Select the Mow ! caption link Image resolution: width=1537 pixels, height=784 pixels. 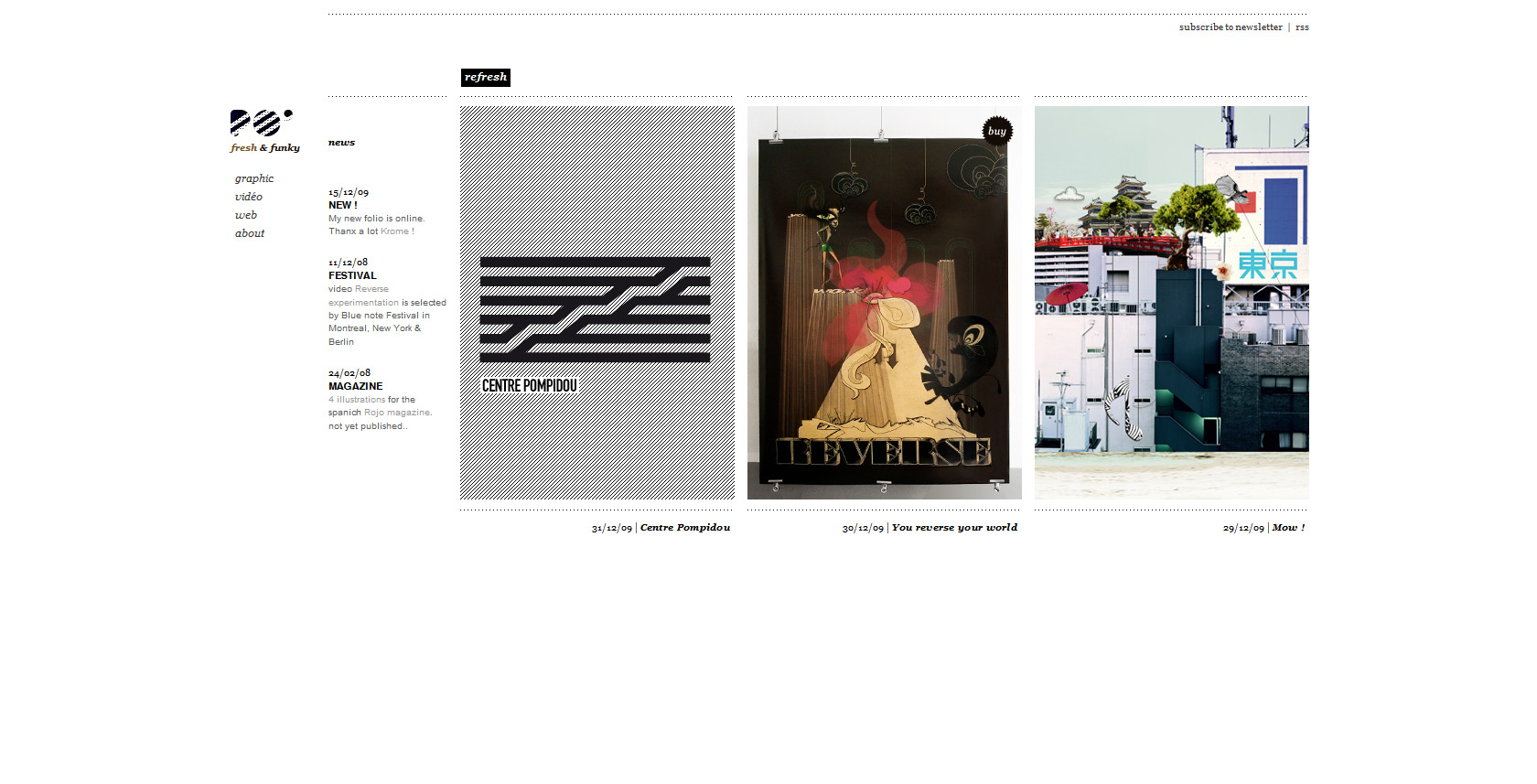1288,528
